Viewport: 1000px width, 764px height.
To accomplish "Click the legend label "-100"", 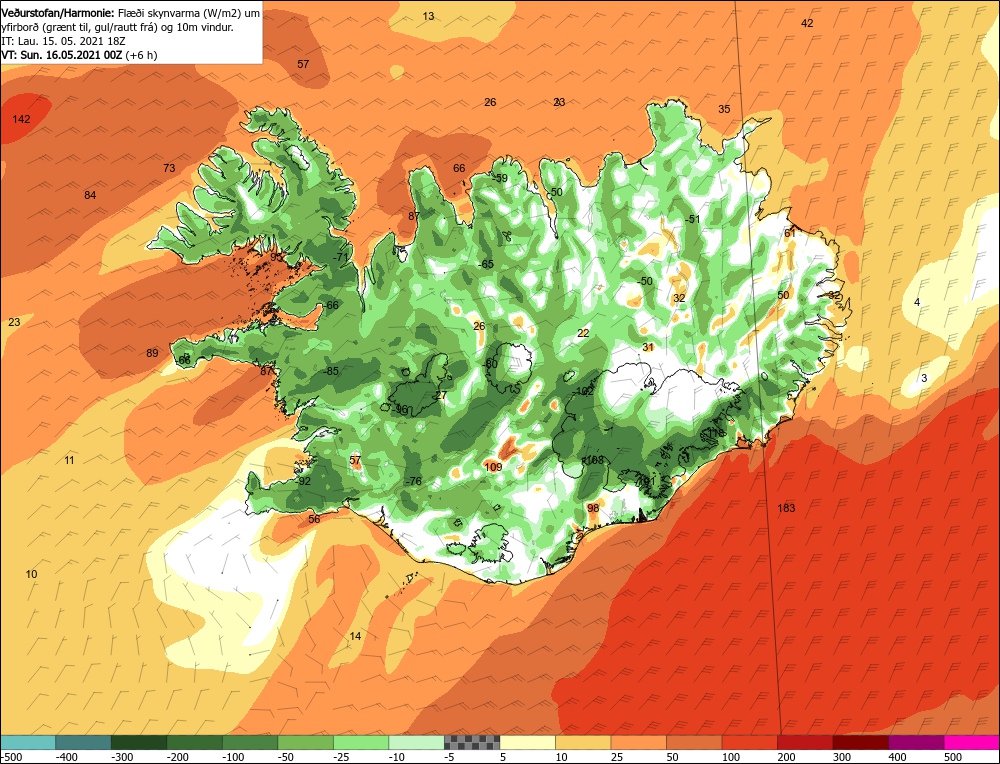I will [233, 757].
